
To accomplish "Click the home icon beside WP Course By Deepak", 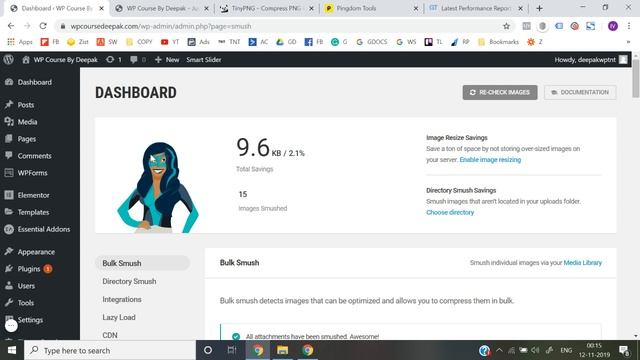I will pyautogui.click(x=26, y=60).
